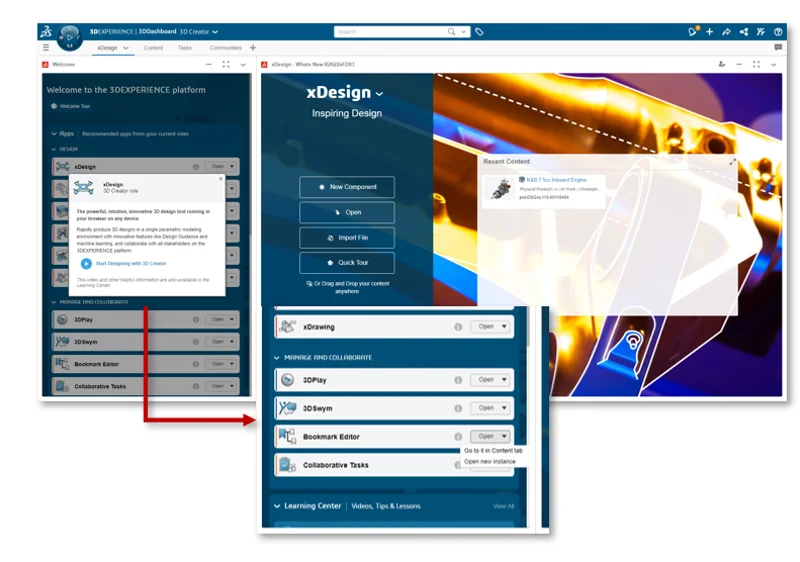Viewport: 800px width, 562px height.
Task: Click info icon for Bookmark Editor in zoomed panel
Action: [x=458, y=437]
